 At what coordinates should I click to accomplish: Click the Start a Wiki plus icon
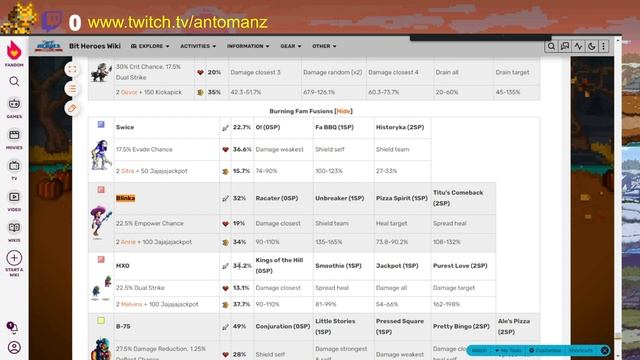(x=14, y=258)
